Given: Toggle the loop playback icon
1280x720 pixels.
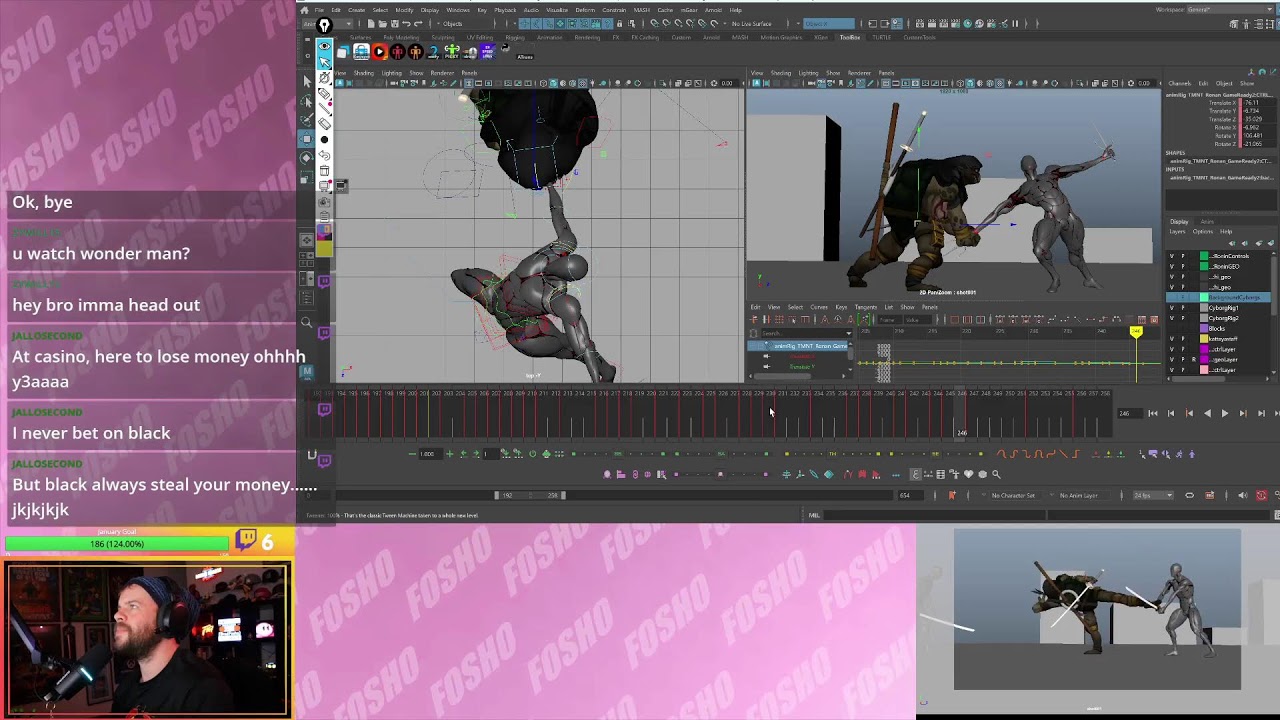Looking at the screenshot, I should (x=1189, y=495).
